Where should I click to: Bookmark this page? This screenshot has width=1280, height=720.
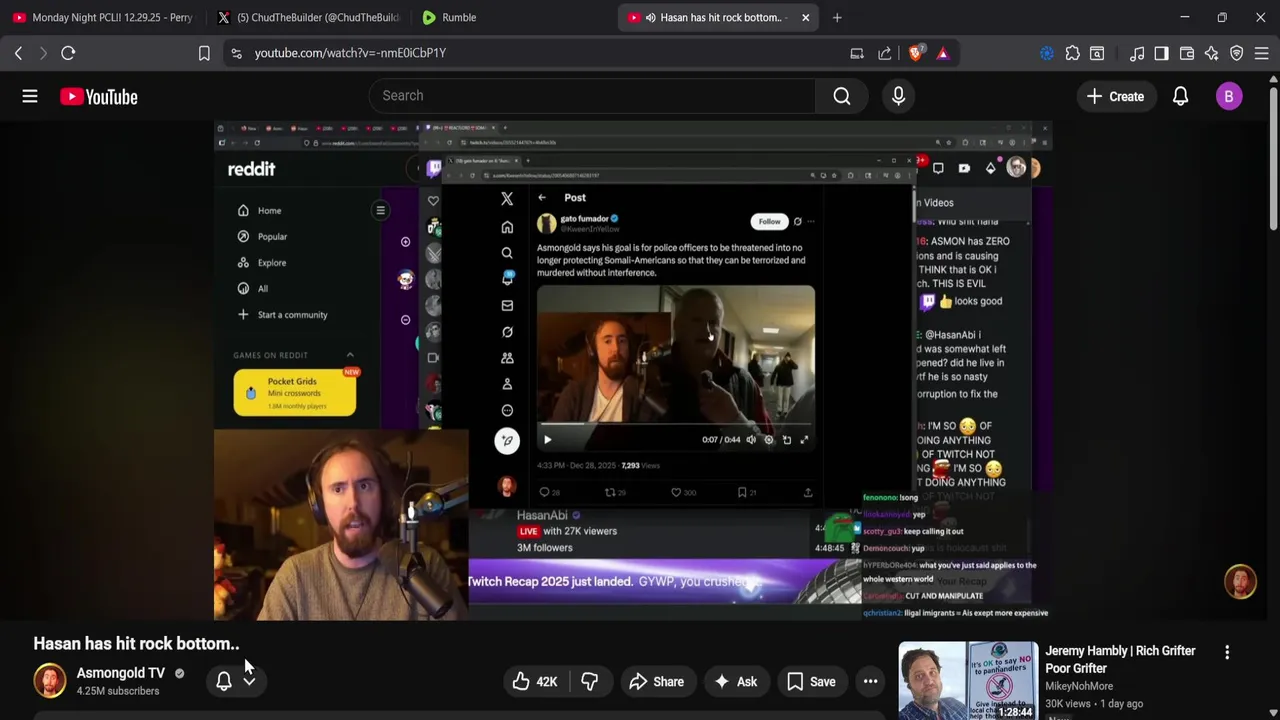(x=204, y=53)
